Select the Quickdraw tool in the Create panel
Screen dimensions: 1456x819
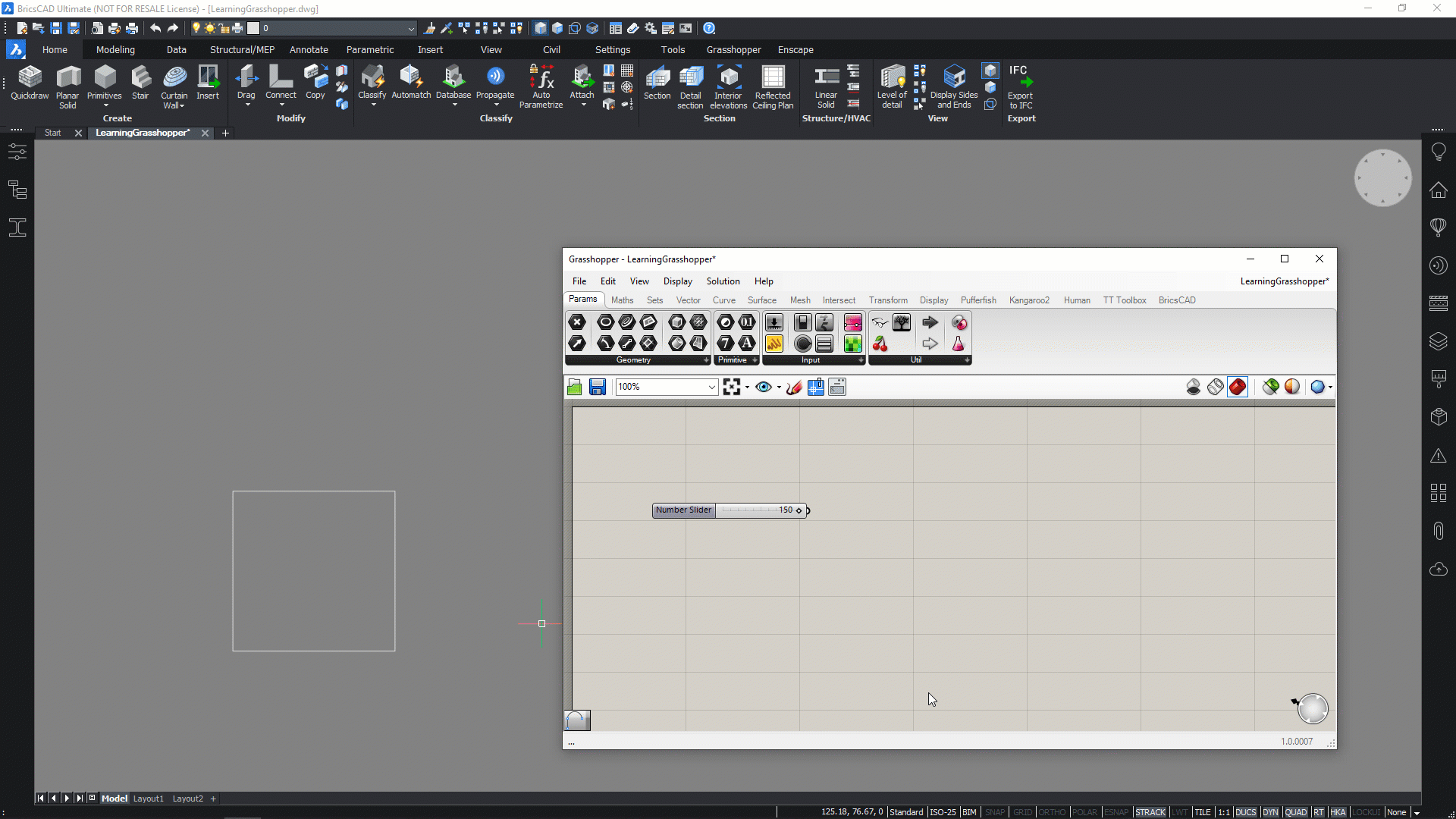tap(30, 83)
